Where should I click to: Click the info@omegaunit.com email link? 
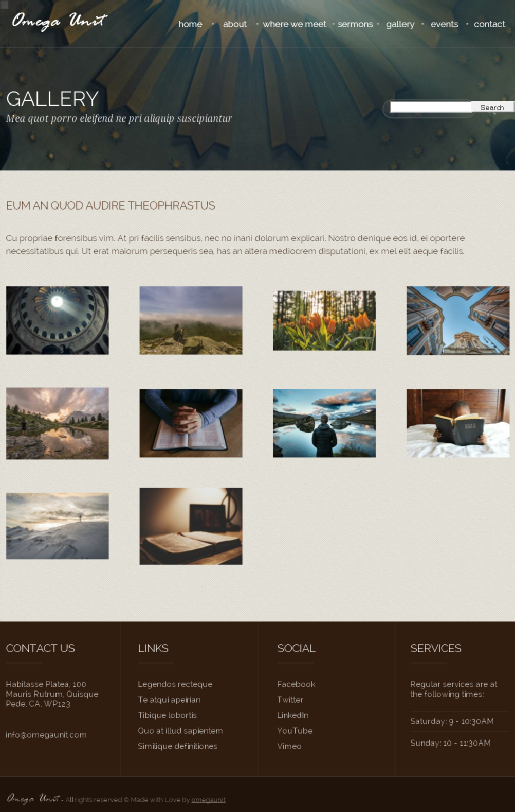[x=46, y=735]
